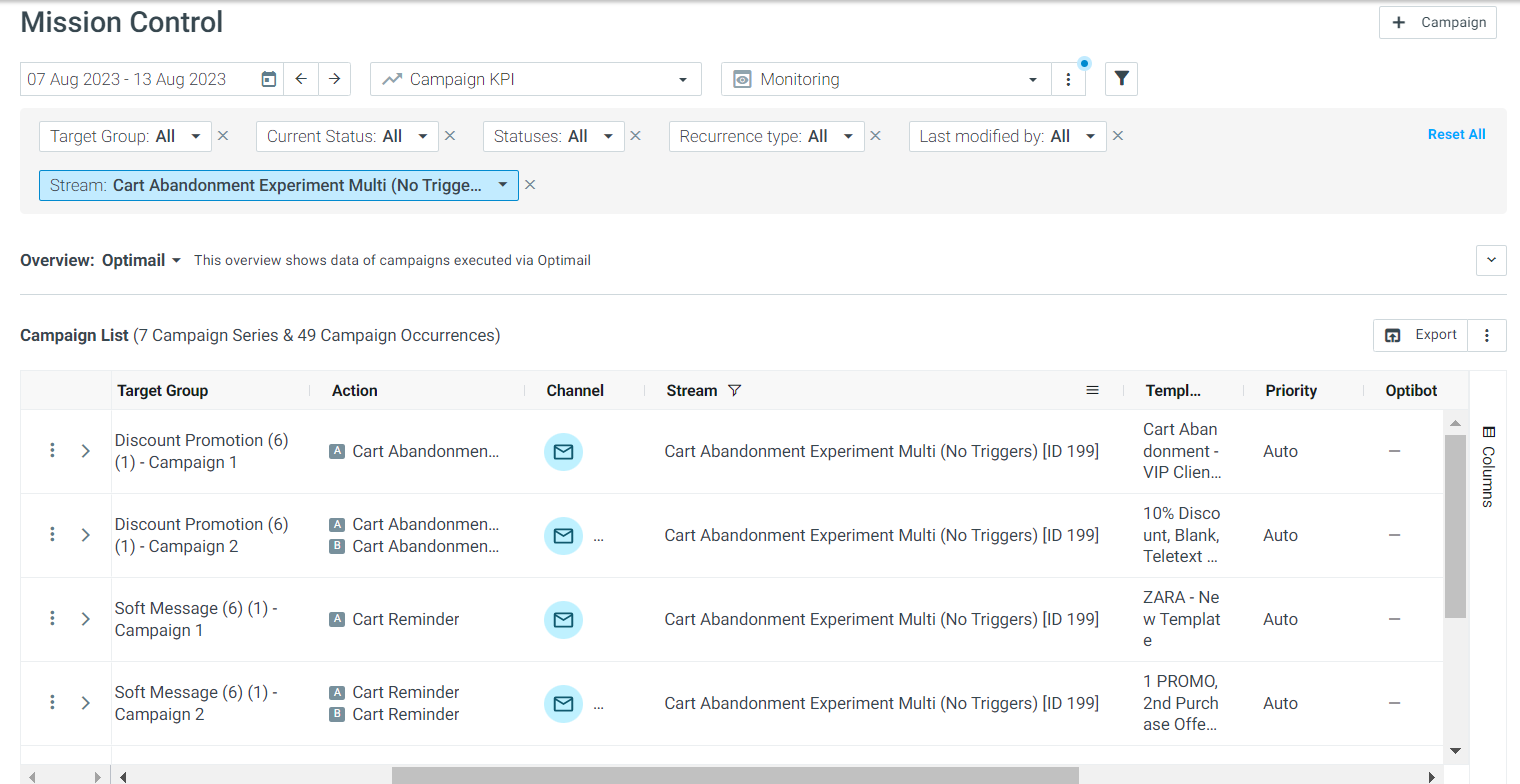The image size is (1520, 784).
Task: Open the Monitoring view dropdown
Action: click(886, 79)
